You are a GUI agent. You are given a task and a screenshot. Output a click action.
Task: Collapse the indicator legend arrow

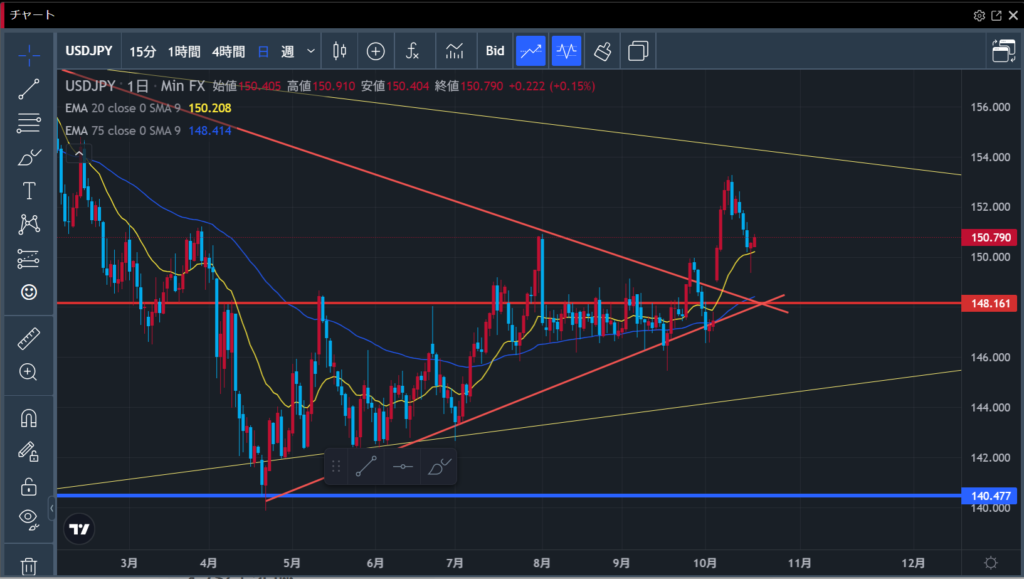[x=78, y=155]
